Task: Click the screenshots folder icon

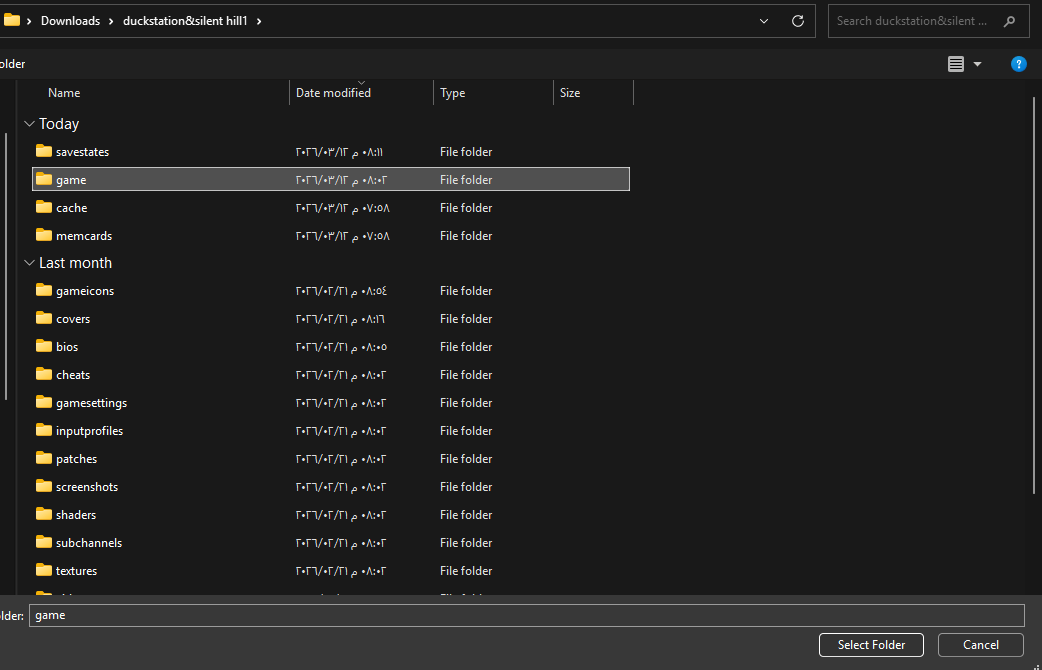Action: coord(44,486)
